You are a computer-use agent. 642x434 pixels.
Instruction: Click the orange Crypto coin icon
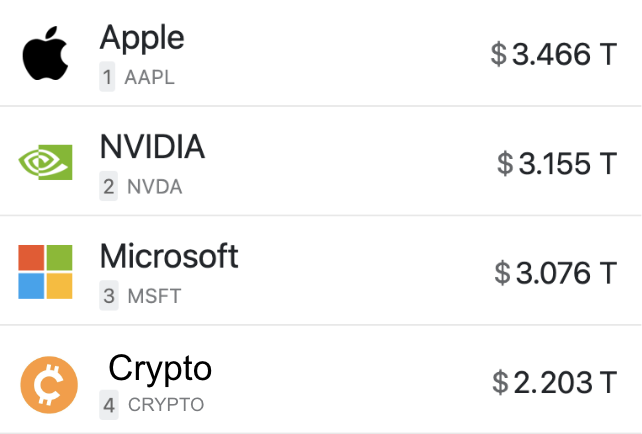pyautogui.click(x=49, y=382)
